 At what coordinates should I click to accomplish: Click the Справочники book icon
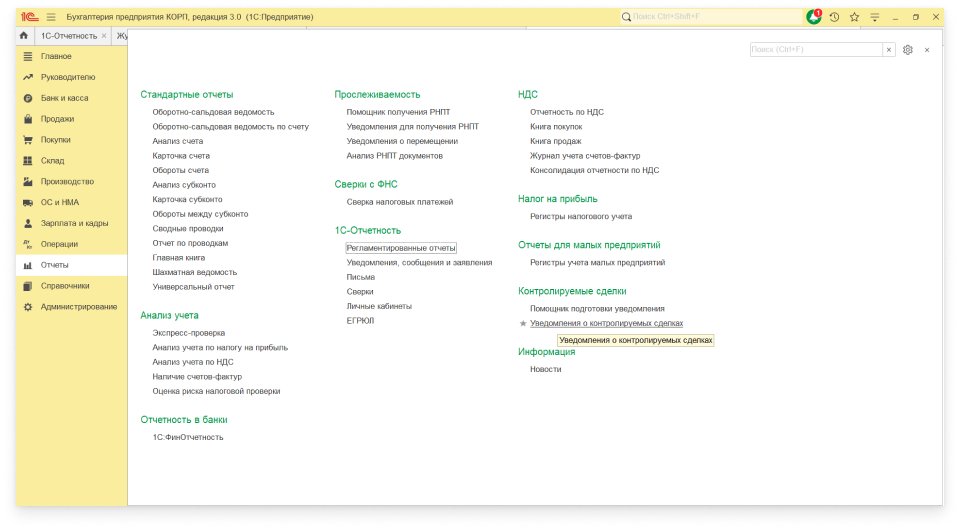28,286
